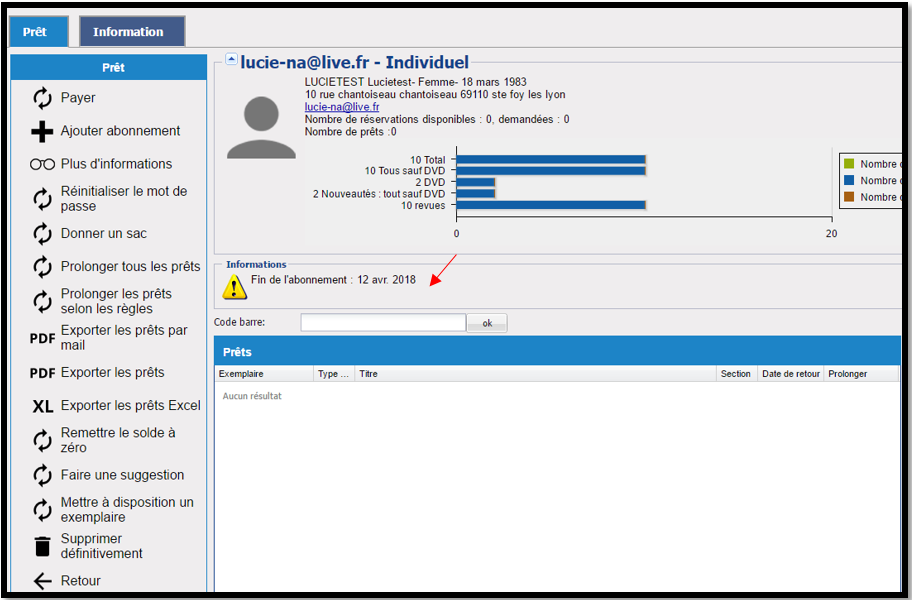912x600 pixels.
Task: Click the orange legend color swatch
Action: 849,197
